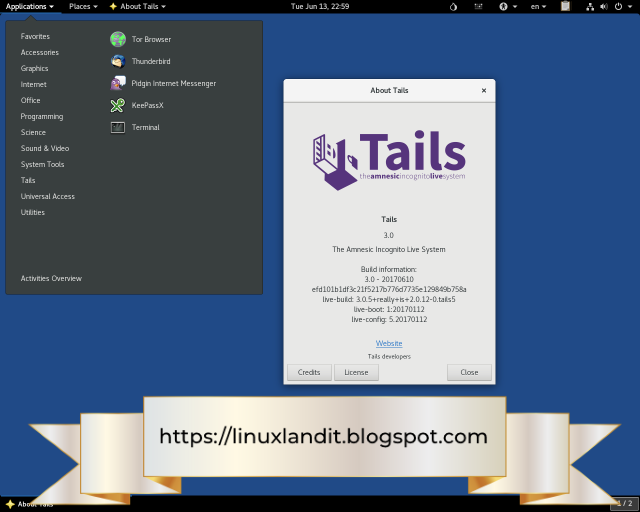Image resolution: width=640 pixels, height=512 pixels.
Task: Click the Close button in About Tails
Action: [x=469, y=372]
